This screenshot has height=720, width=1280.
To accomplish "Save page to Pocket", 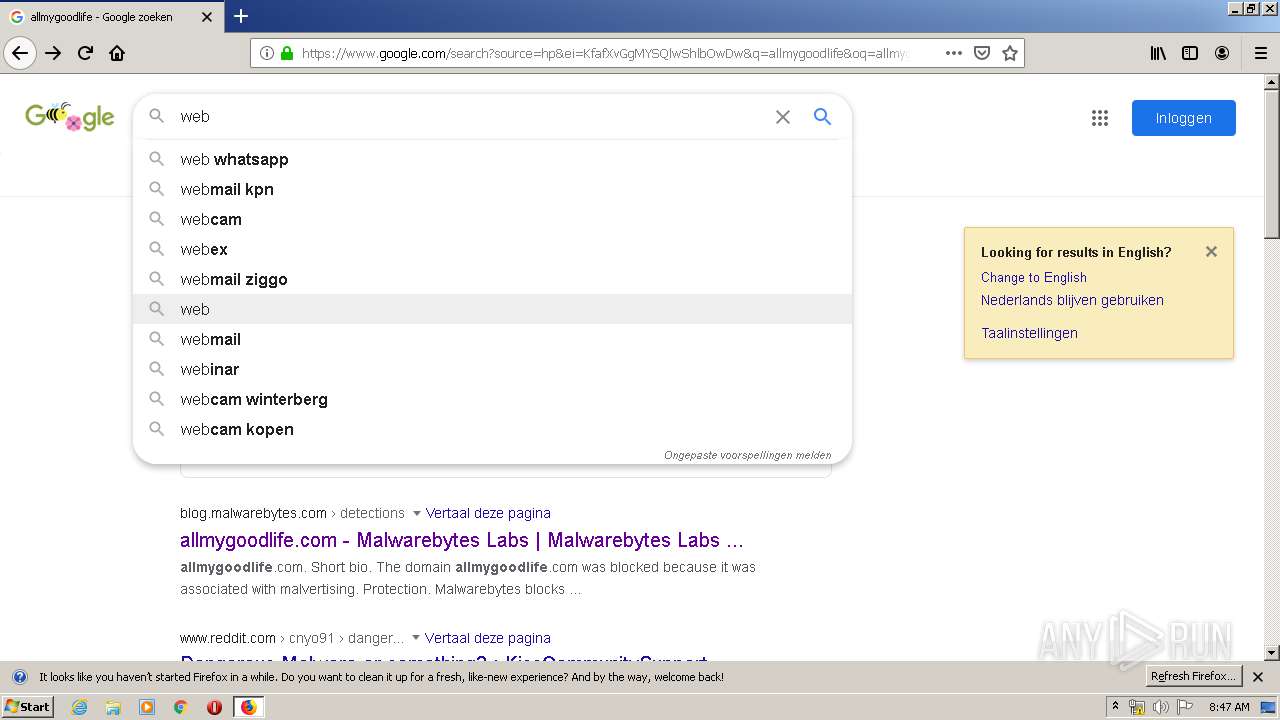I will point(982,53).
